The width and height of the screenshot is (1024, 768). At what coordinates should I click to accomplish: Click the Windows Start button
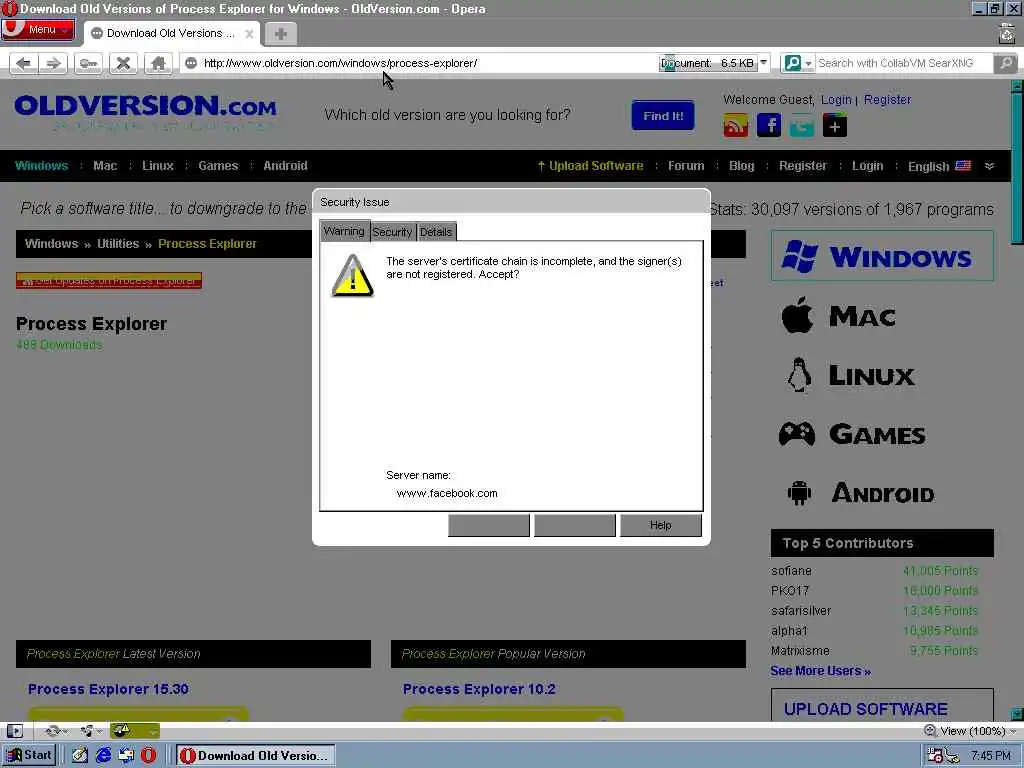coord(29,756)
